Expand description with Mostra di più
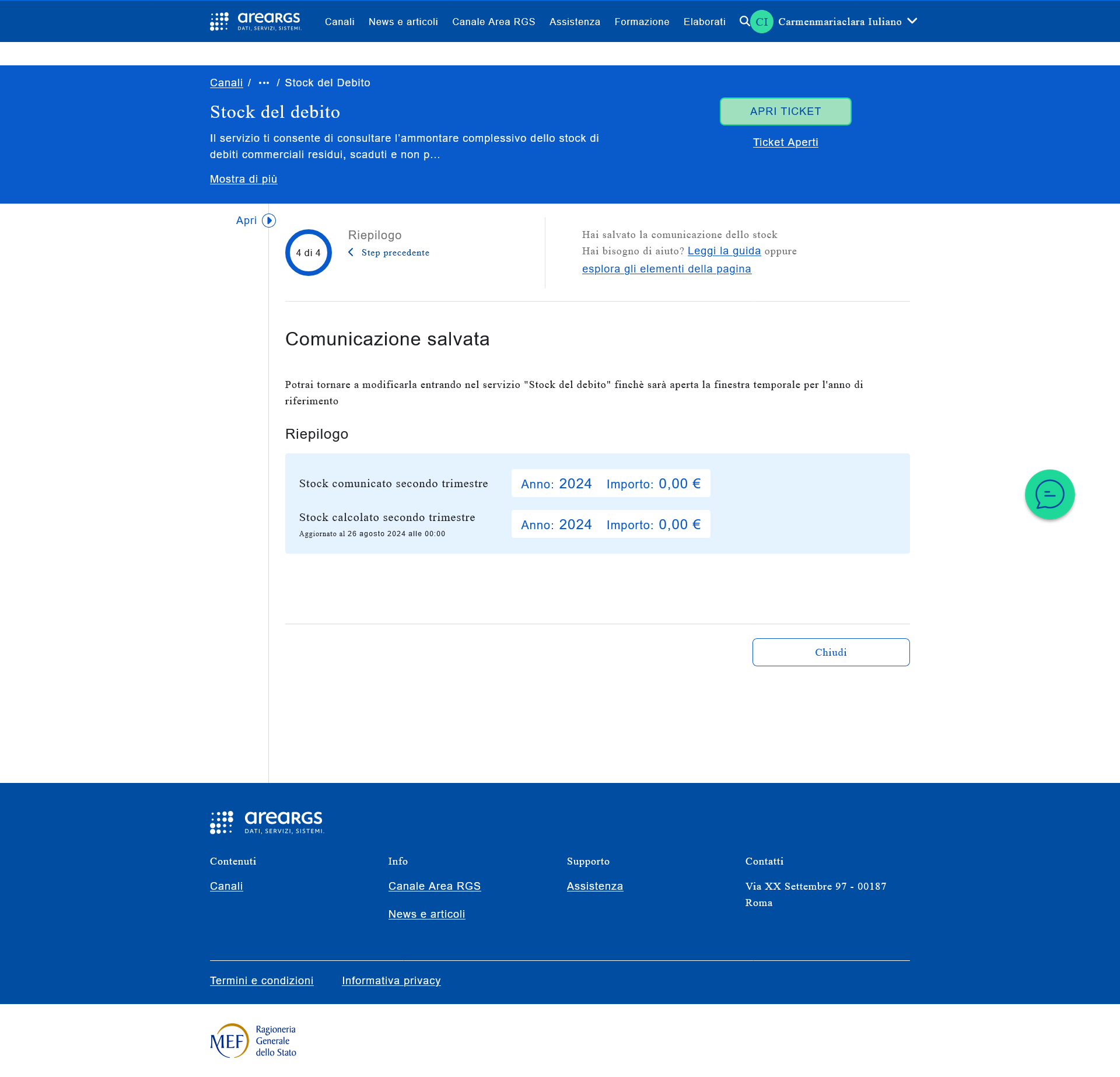The image size is (1120, 1077). coord(243,179)
